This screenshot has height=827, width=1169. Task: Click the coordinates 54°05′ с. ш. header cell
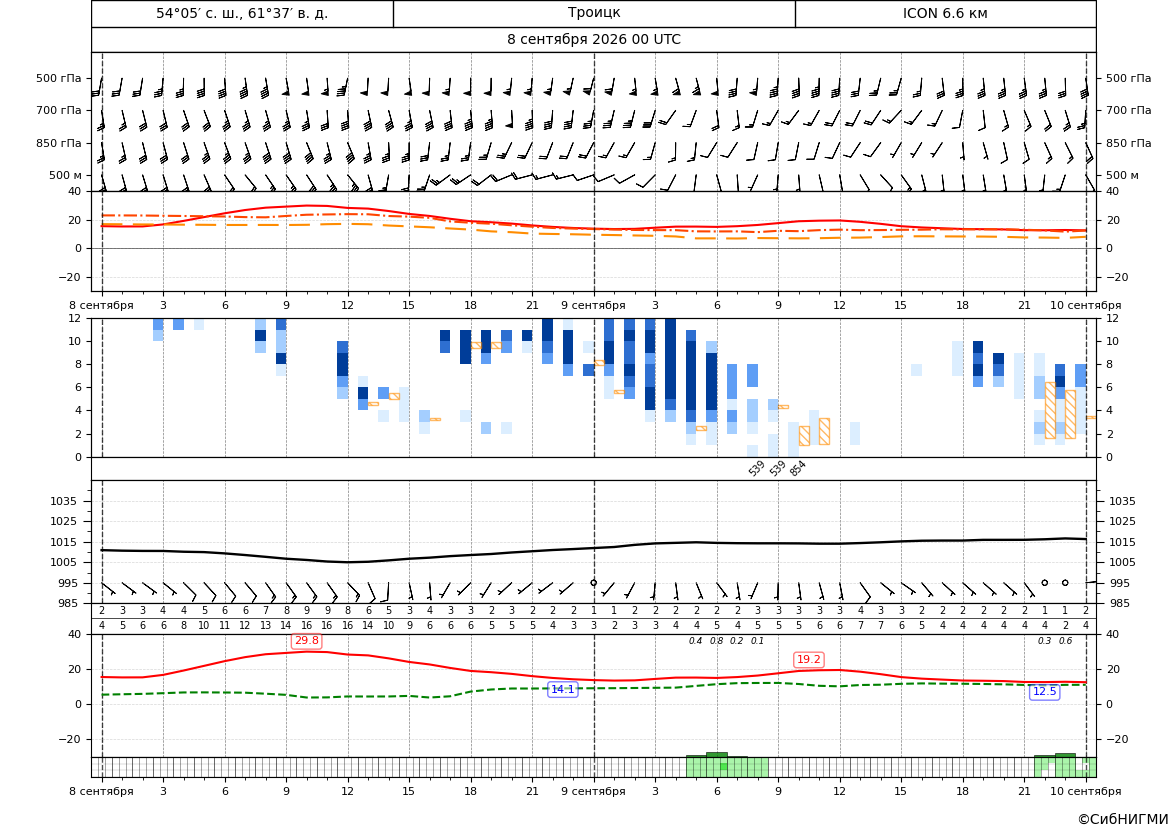242,13
